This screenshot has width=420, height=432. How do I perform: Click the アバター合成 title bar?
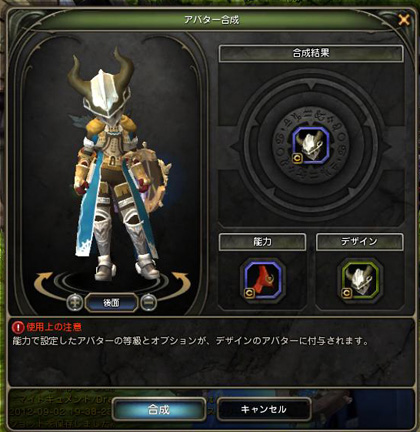(212, 20)
